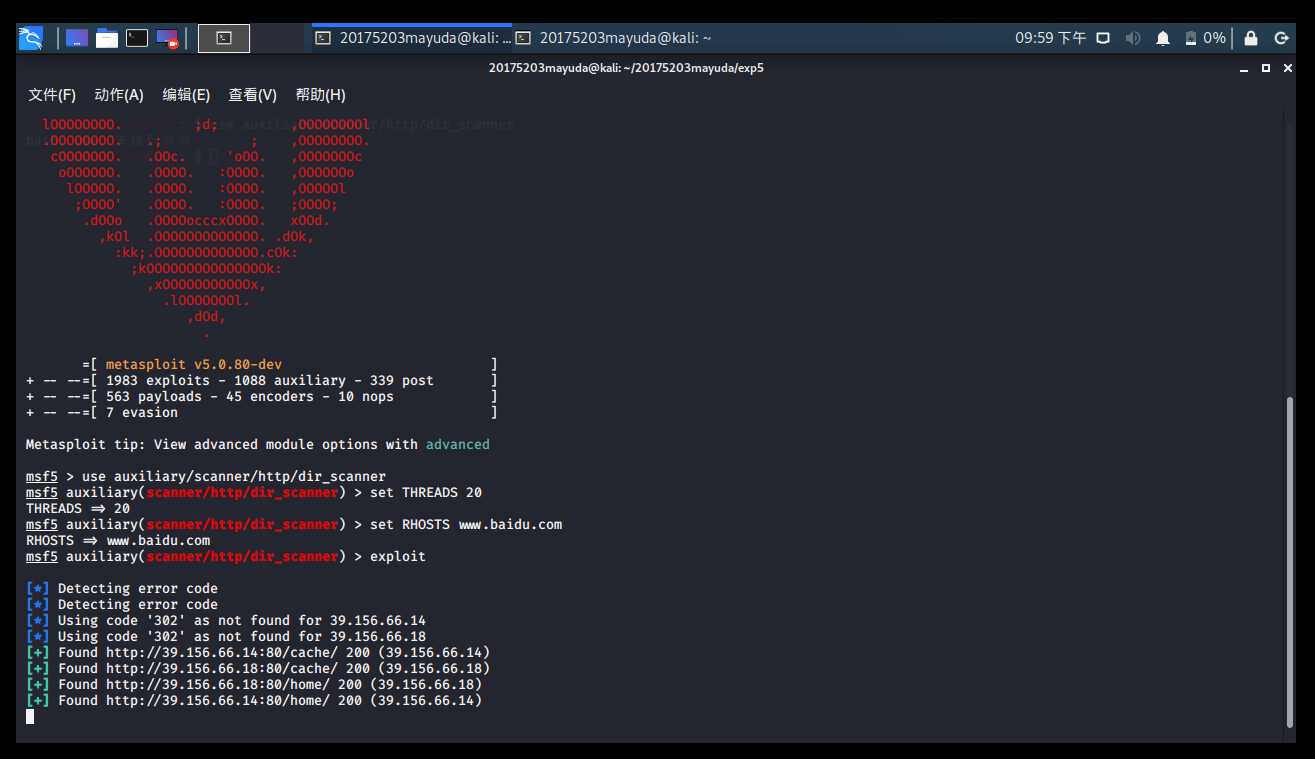Open the file manager from the panel

[x=107, y=38]
